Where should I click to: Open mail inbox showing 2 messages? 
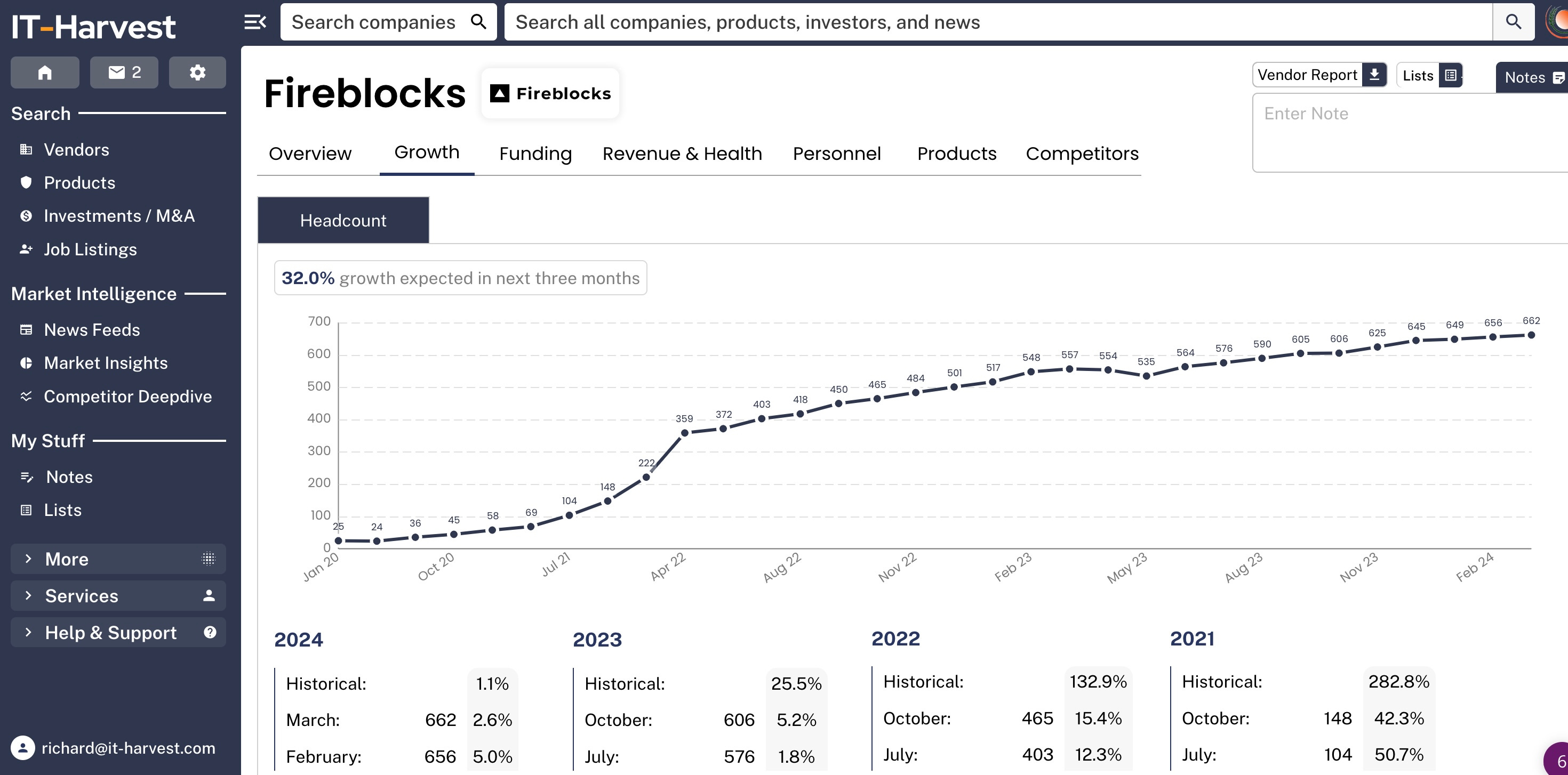point(124,72)
